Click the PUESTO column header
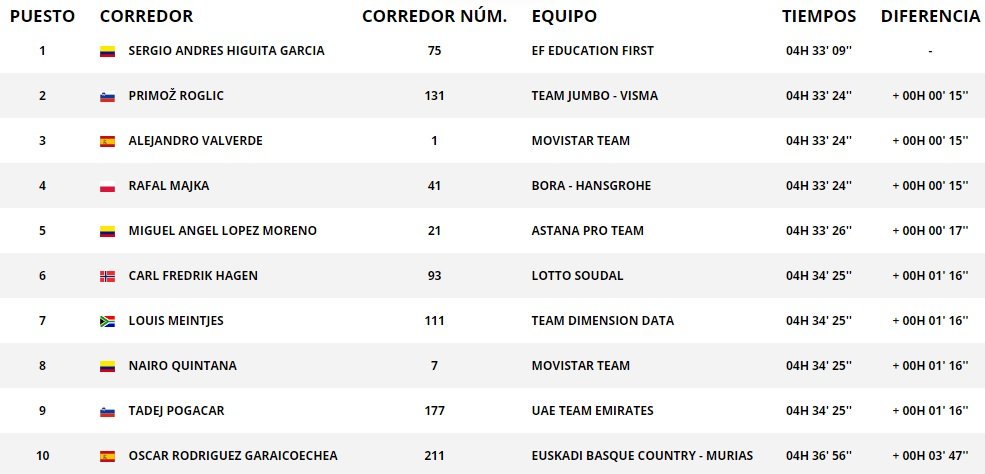Screen dimensions: 985x474 click(x=43, y=16)
